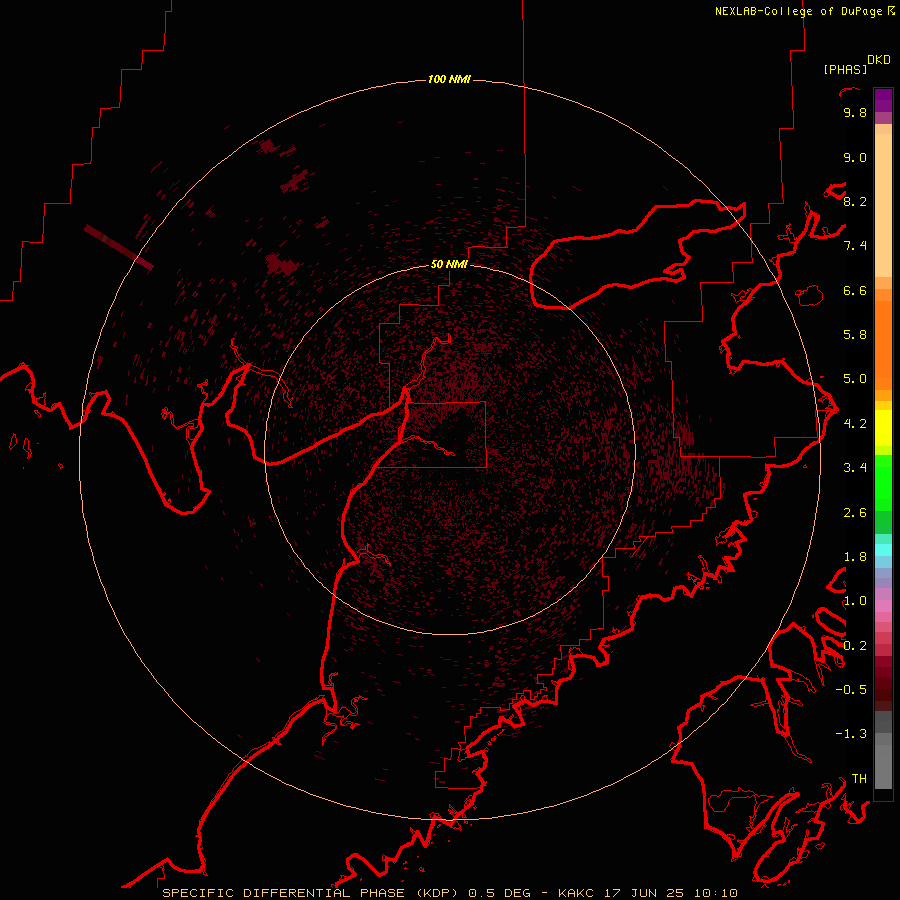Click the 1.0 value on color scale
This screenshot has height=900, width=900.
(855, 601)
